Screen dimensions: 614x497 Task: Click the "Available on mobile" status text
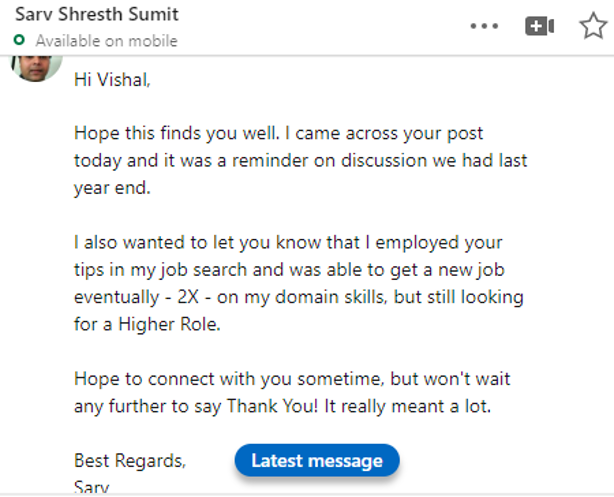point(106,41)
